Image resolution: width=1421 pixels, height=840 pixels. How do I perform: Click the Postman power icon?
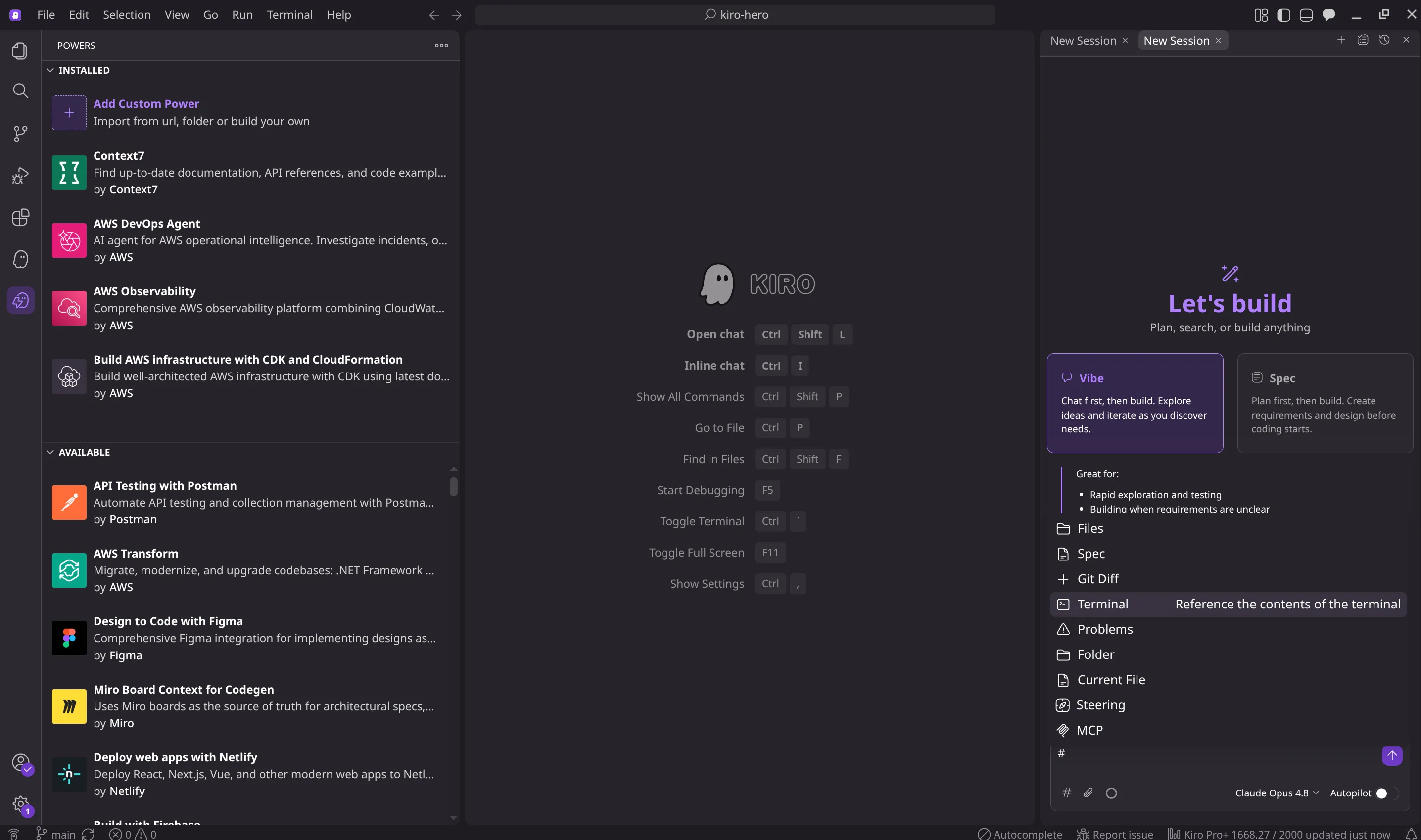(x=69, y=502)
